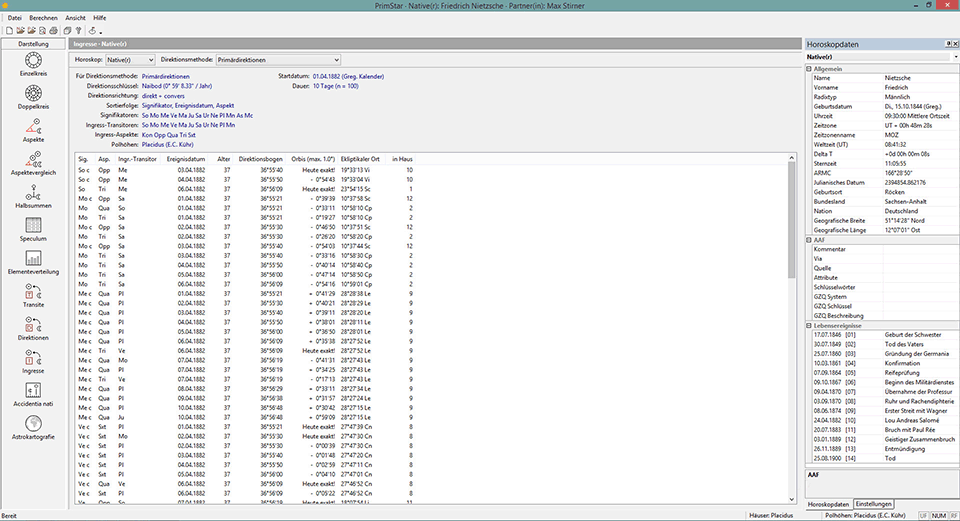Pin the Horoskopdaten panel

pos(948,44)
